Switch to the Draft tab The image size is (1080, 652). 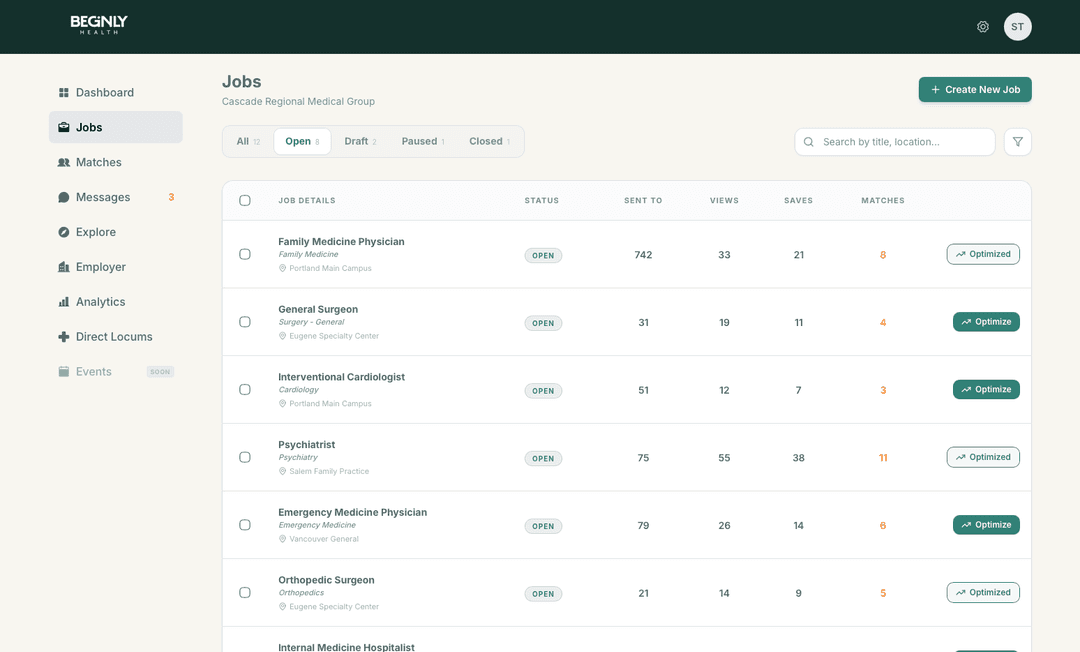click(x=360, y=141)
